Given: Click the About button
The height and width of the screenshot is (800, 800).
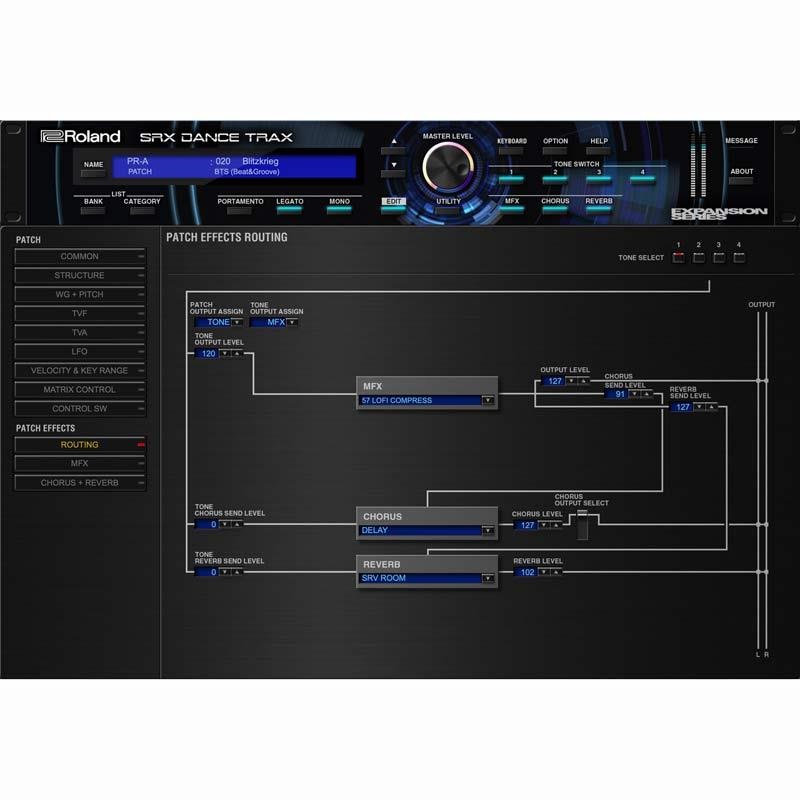Looking at the screenshot, I should point(741,180).
